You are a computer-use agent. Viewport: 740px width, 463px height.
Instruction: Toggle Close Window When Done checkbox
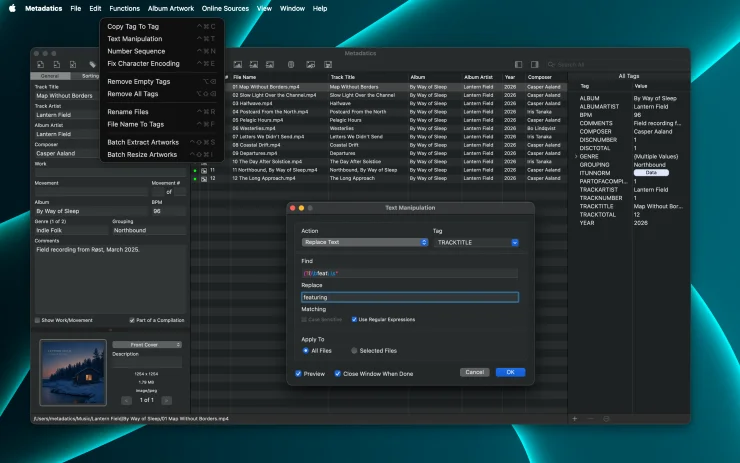tap(337, 374)
